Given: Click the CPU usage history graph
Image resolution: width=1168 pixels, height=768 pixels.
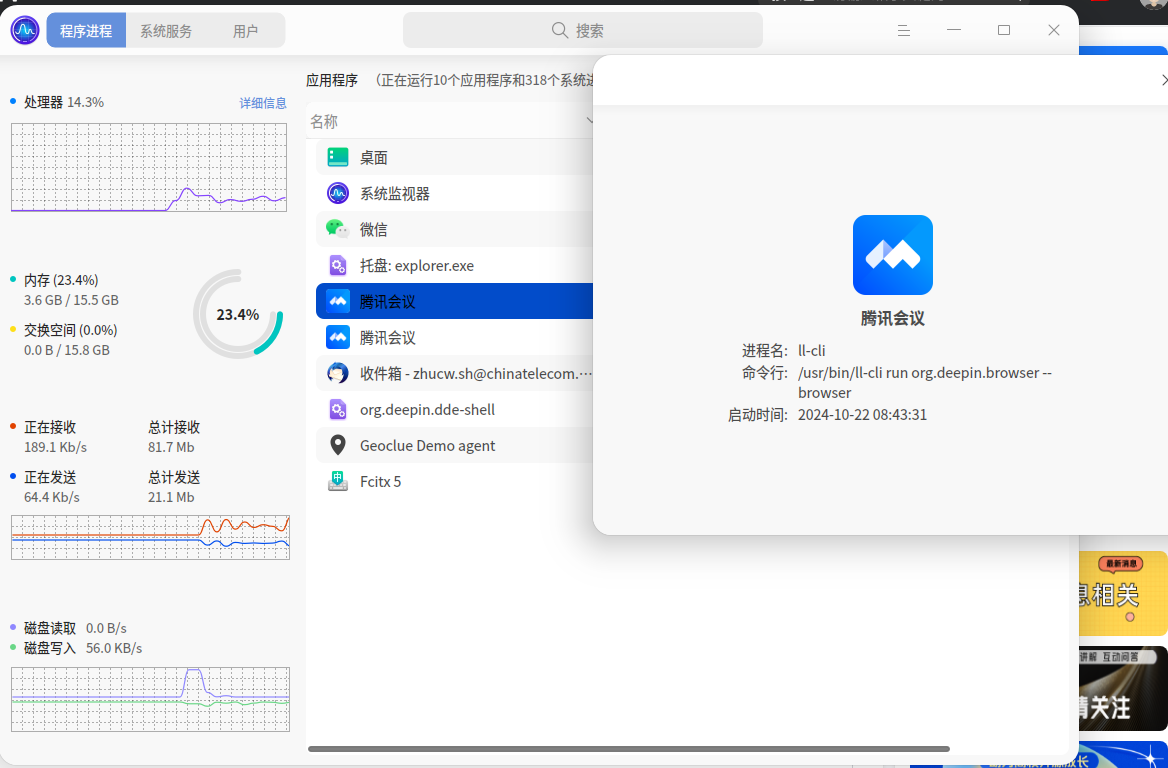Looking at the screenshot, I should (x=149, y=168).
